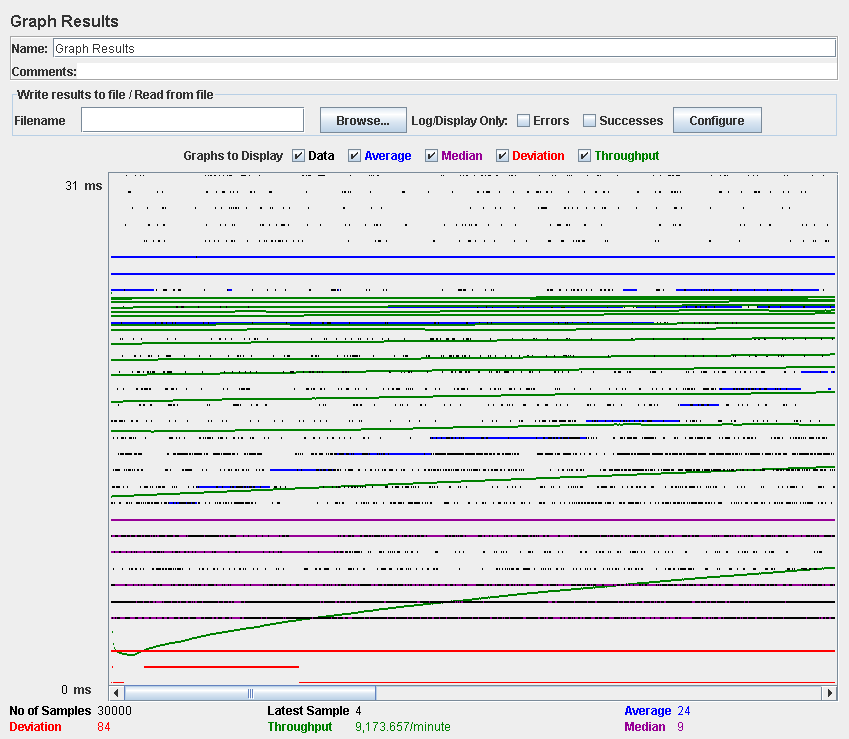The height and width of the screenshot is (739, 849).
Task: Toggle the Deviation graph checkbox
Action: (x=502, y=156)
